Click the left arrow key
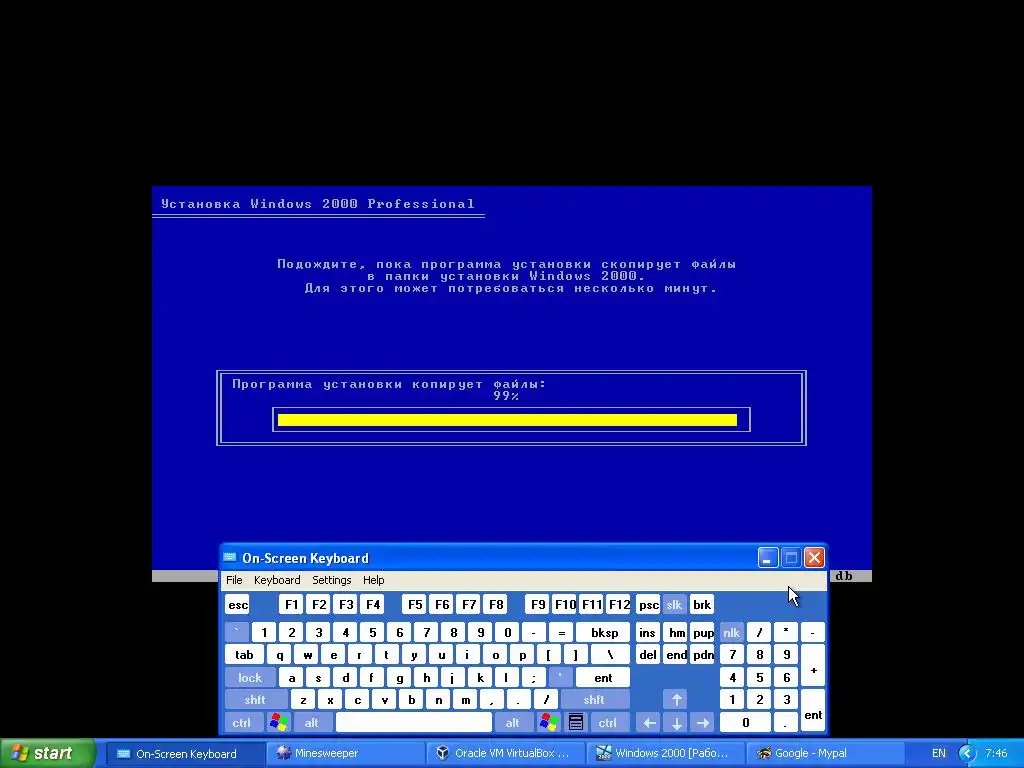The image size is (1024, 768). click(649, 722)
